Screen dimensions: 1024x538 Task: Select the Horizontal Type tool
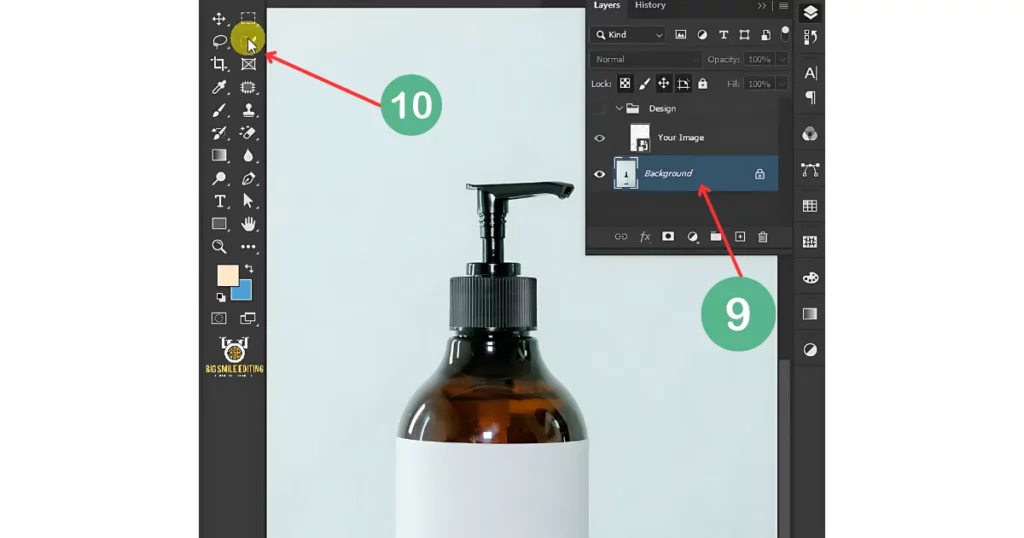(219, 201)
